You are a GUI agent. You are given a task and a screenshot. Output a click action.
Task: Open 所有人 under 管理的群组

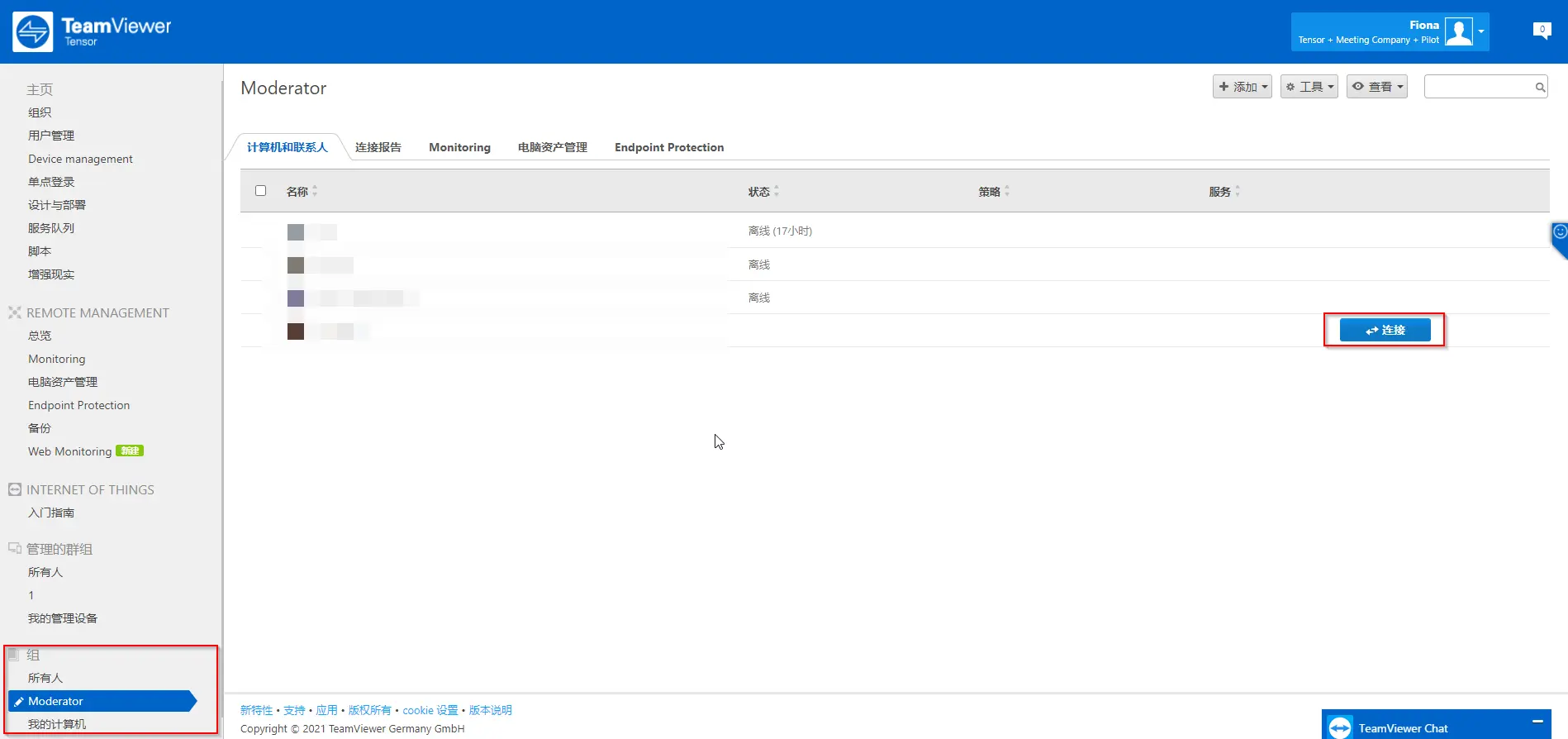[x=45, y=572]
